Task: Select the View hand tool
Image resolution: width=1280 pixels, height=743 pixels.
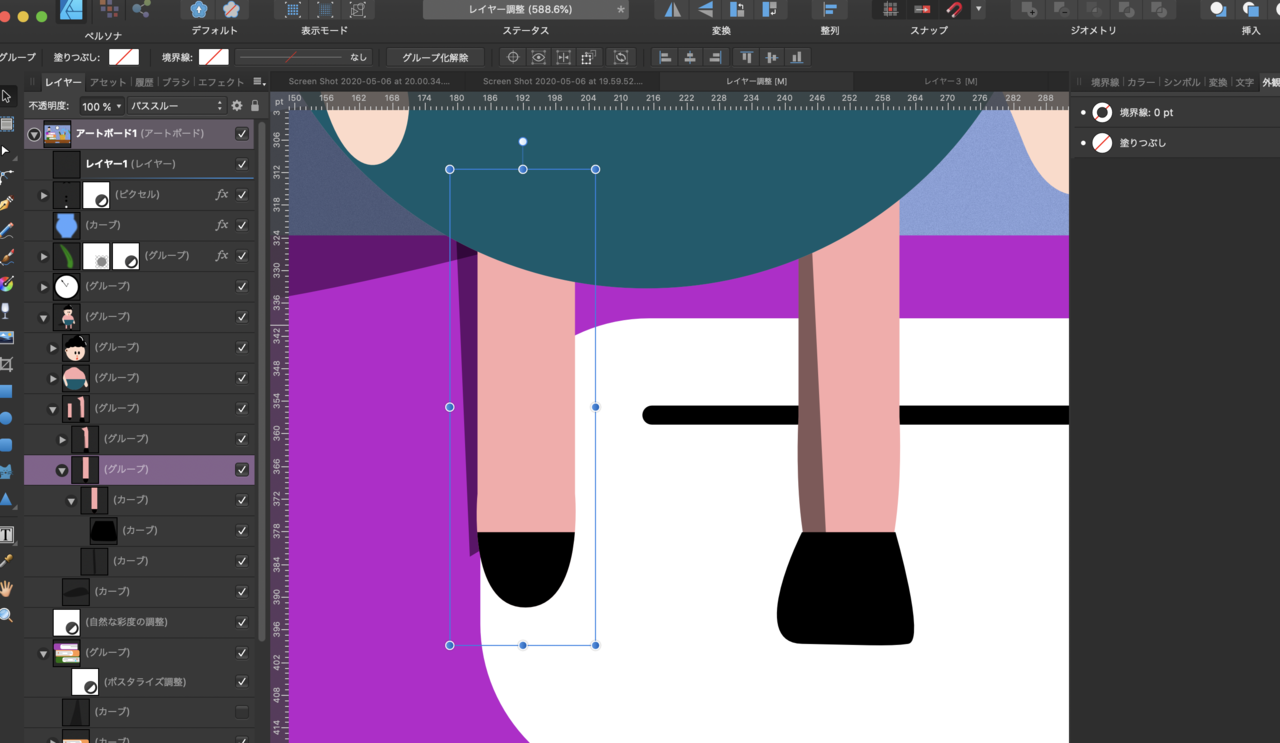Action: coord(7,588)
